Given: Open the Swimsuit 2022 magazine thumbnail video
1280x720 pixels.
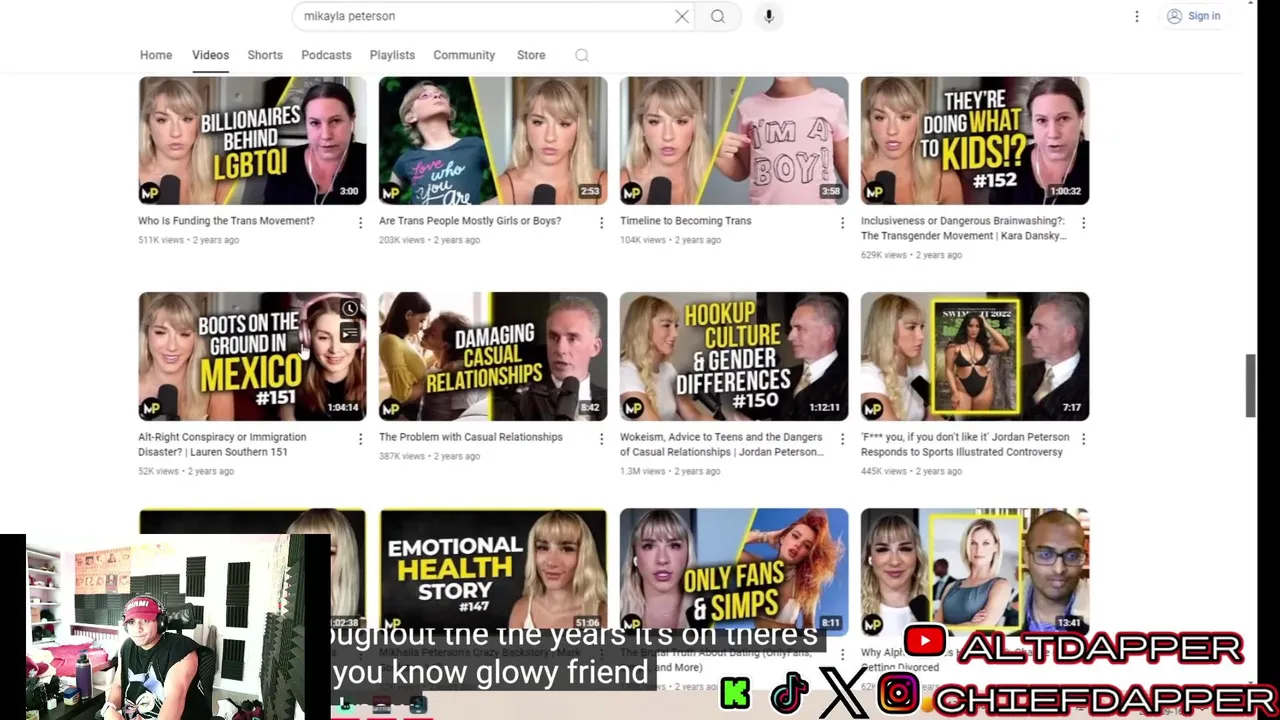Looking at the screenshot, I should [975, 356].
